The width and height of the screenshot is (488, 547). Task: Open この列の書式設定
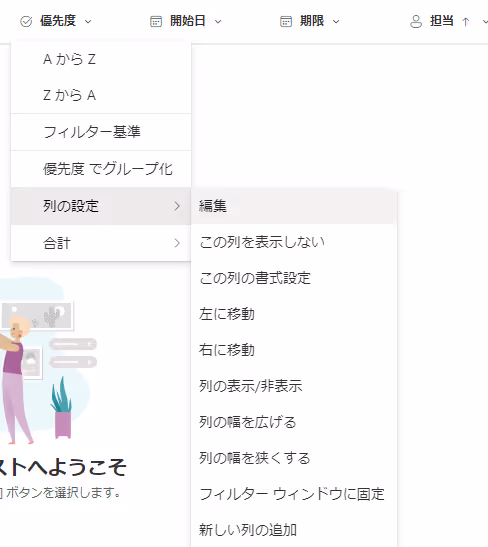294,278
